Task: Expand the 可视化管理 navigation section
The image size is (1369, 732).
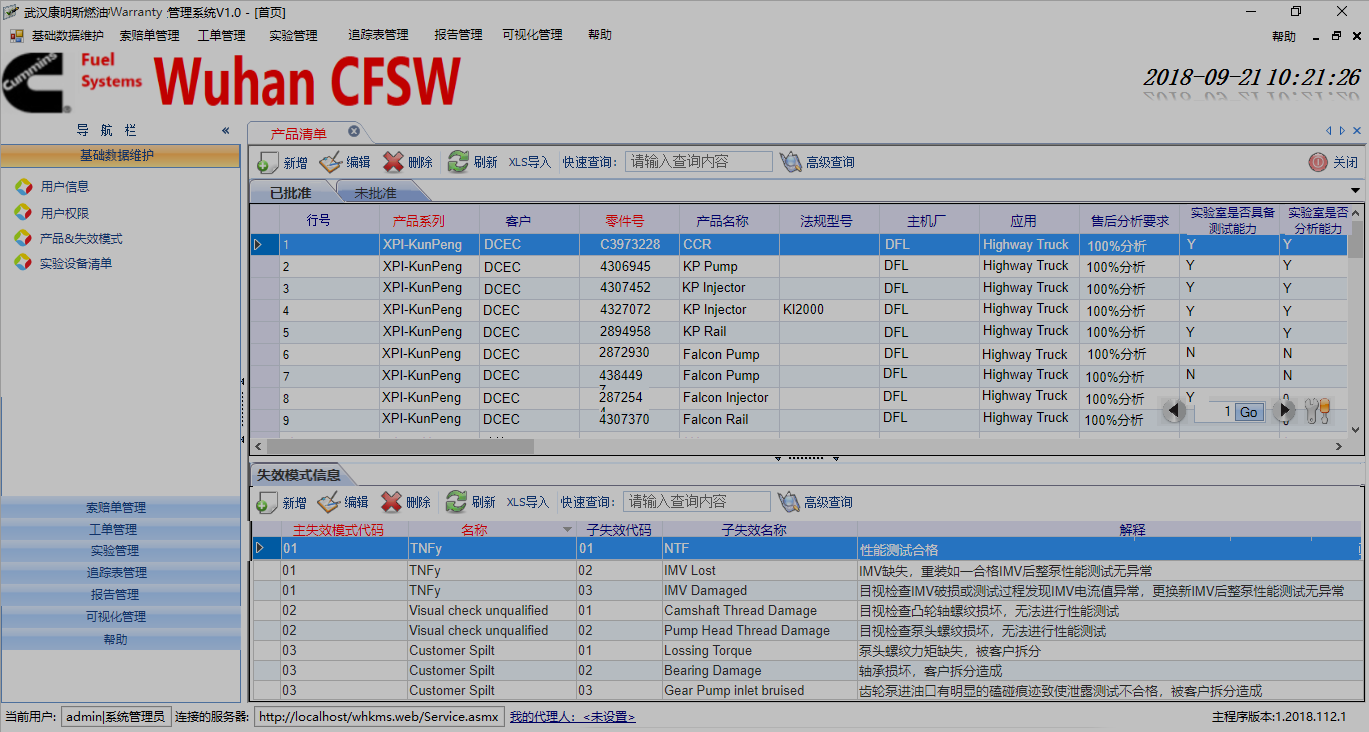Action: pyautogui.click(x=121, y=617)
